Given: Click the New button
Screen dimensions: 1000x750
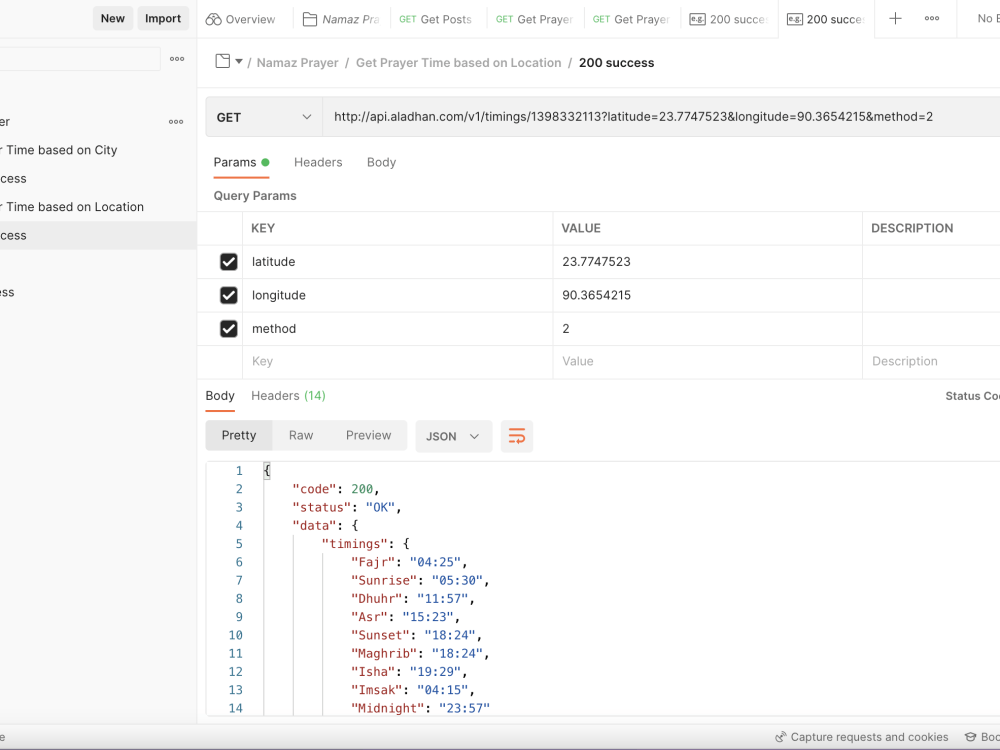Looking at the screenshot, I should 113,18.
